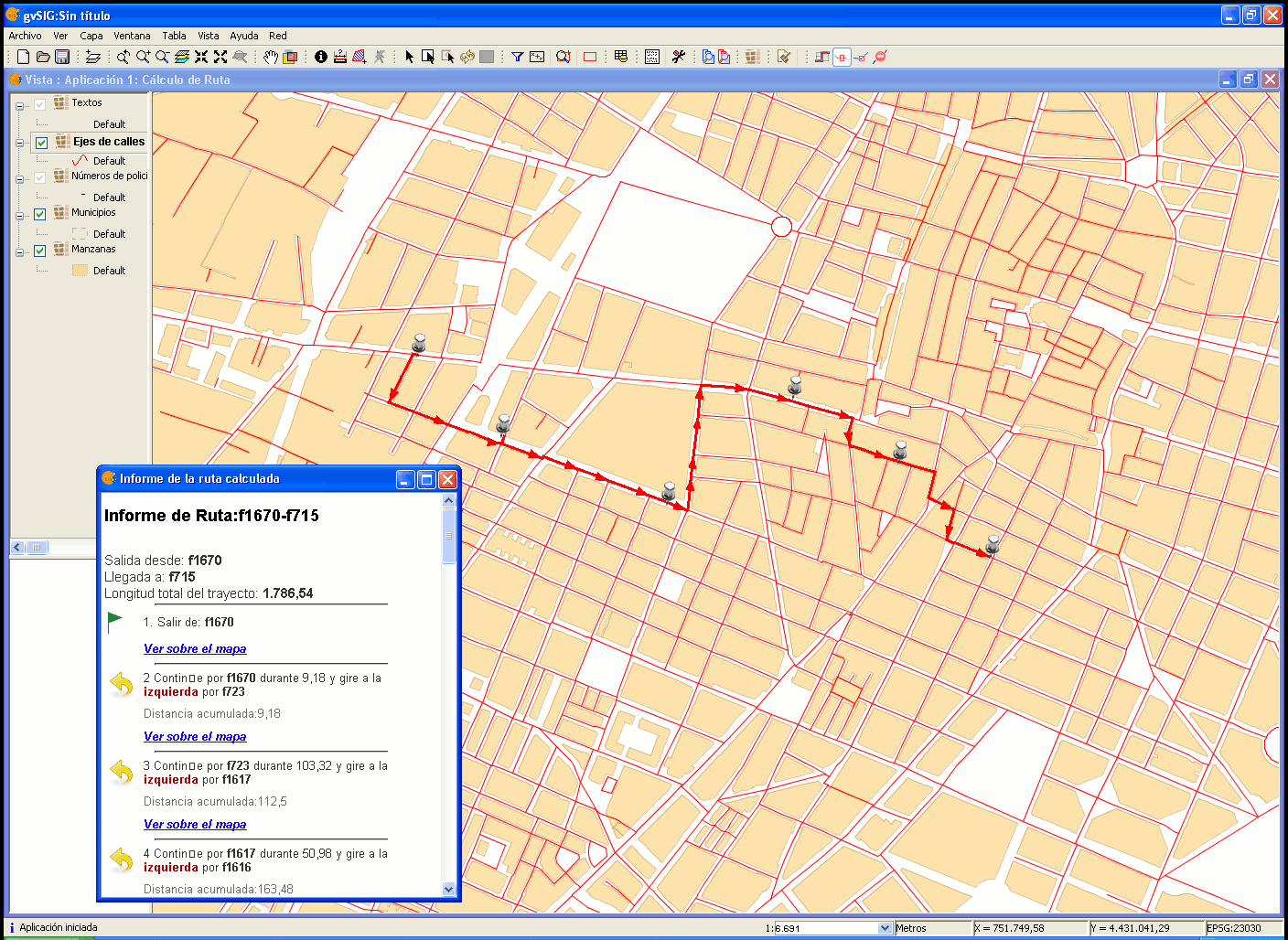Open the Archivo menu
This screenshot has width=1288, height=940.
tap(25, 36)
